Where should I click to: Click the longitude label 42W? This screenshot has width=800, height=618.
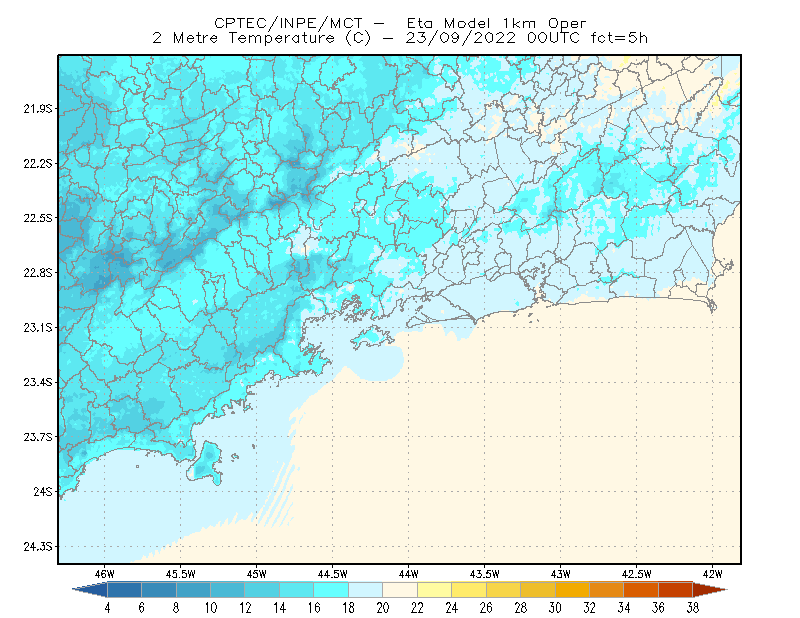712,574
